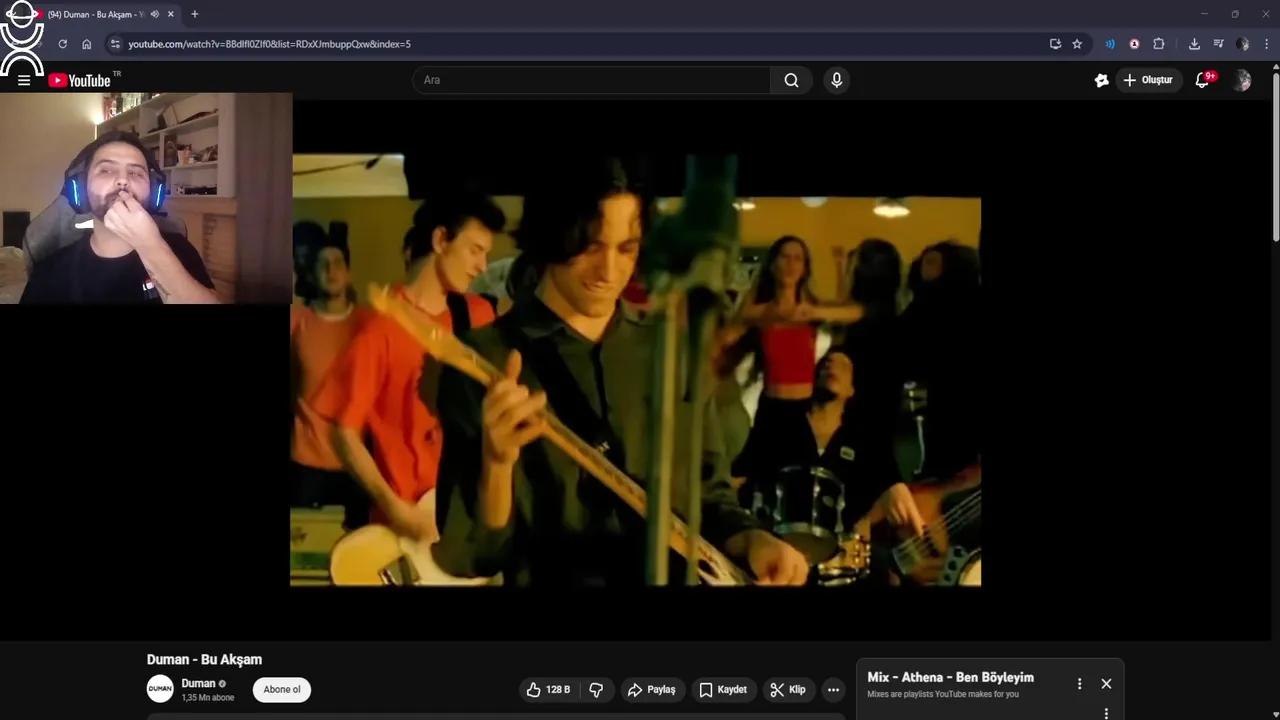The width and height of the screenshot is (1280, 720).
Task: Open the media controls icon in toolbar
Action: (1218, 44)
